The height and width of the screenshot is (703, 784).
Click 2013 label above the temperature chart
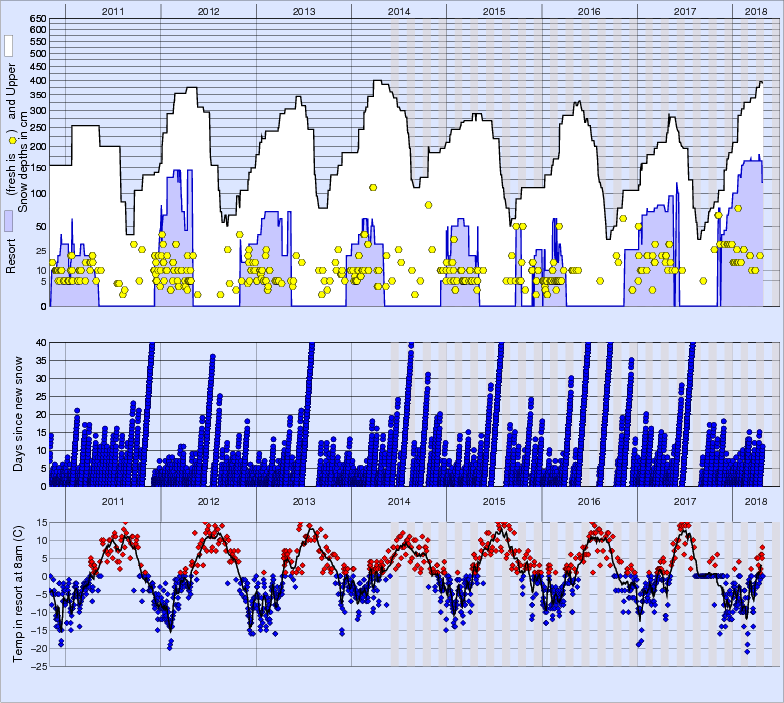303,501
